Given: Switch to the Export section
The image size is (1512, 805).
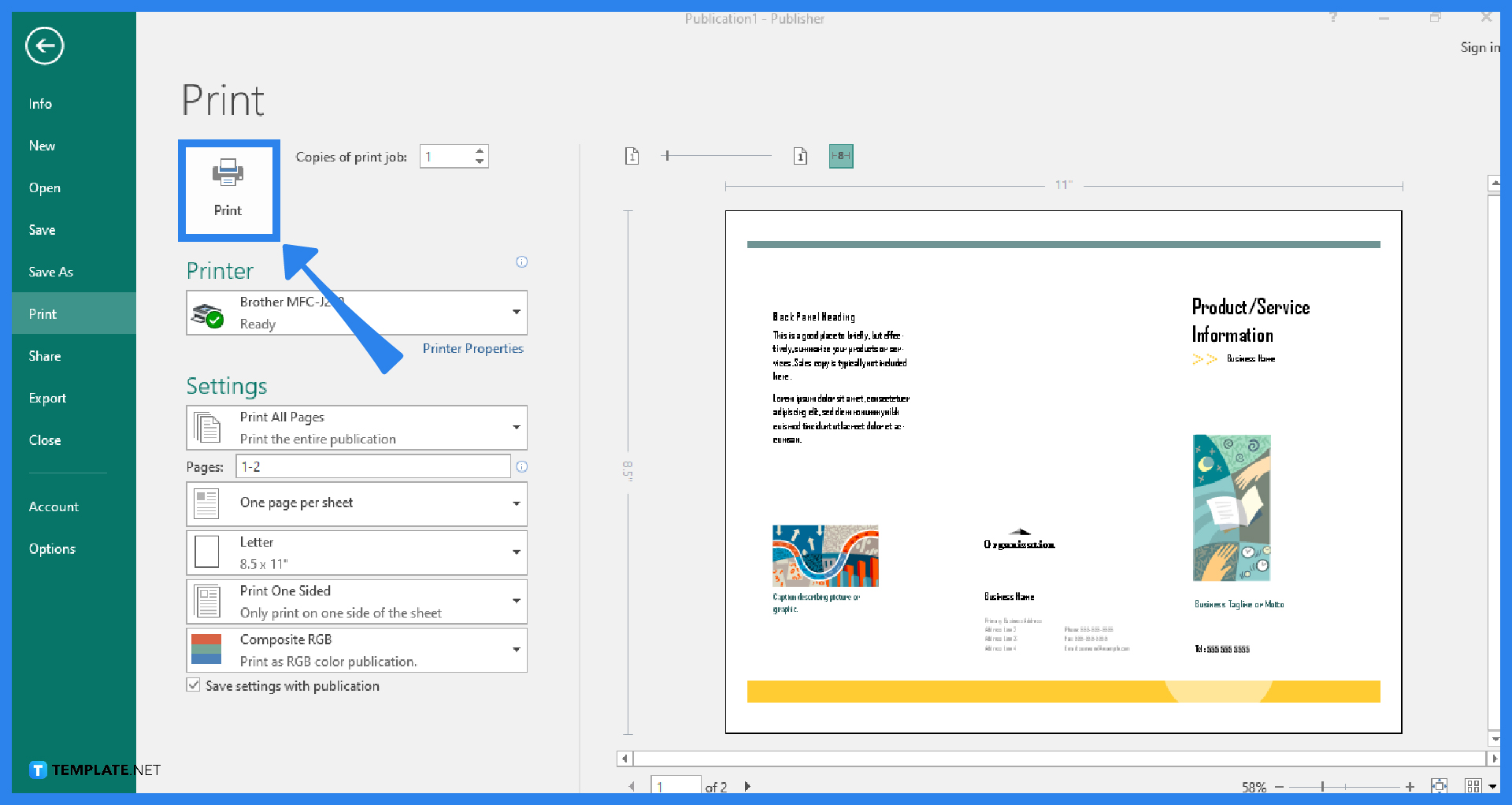Looking at the screenshot, I should 47,398.
